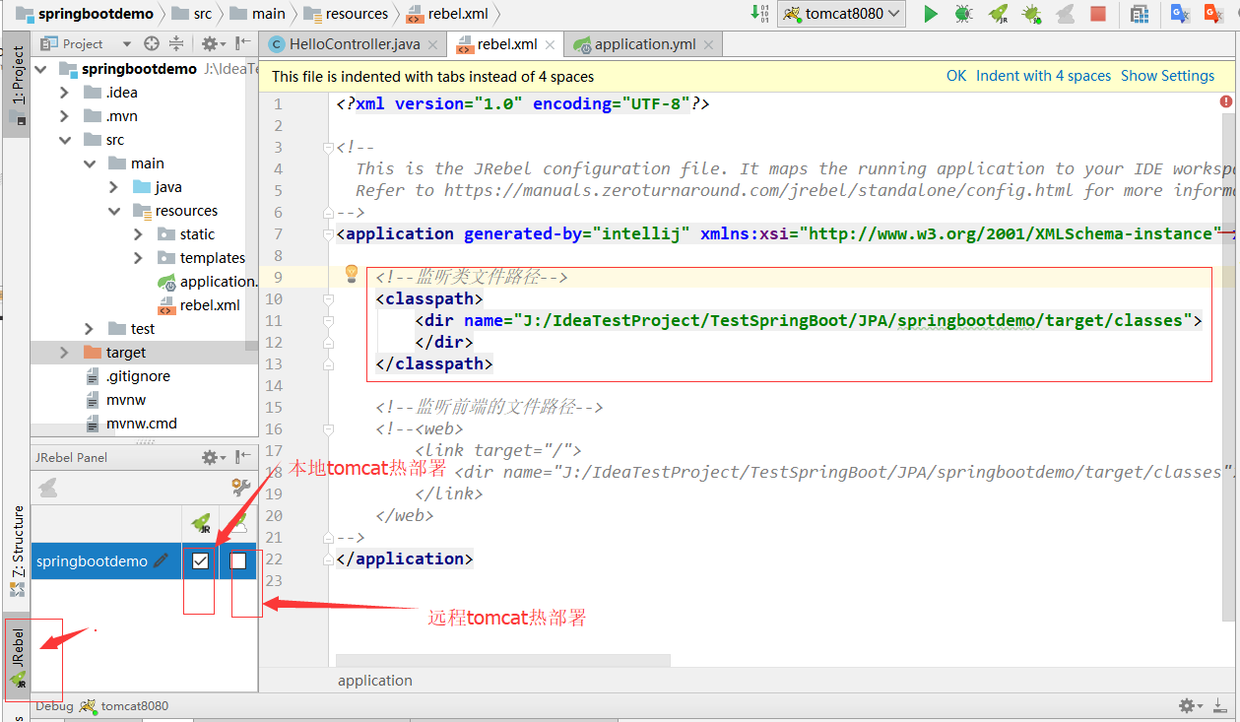The width and height of the screenshot is (1240, 722).
Task: Expand the templates folder
Action: pyautogui.click(x=138, y=258)
